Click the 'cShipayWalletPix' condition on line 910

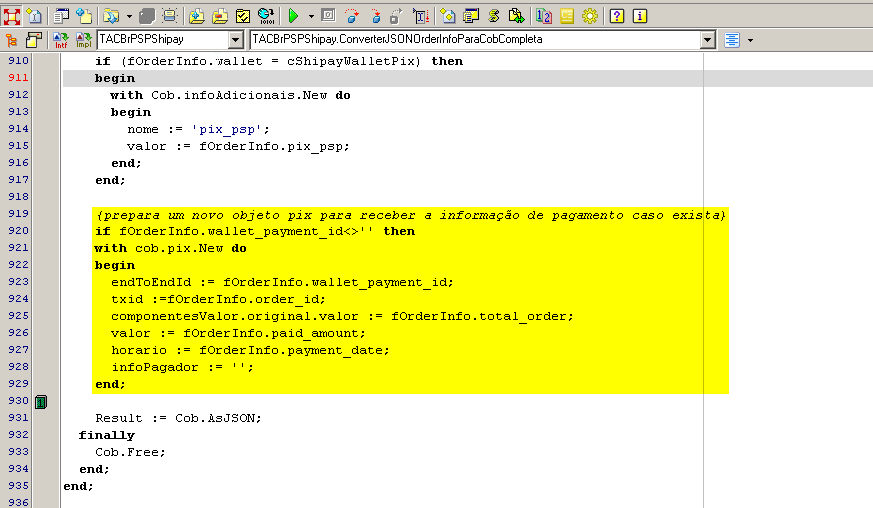[353, 61]
